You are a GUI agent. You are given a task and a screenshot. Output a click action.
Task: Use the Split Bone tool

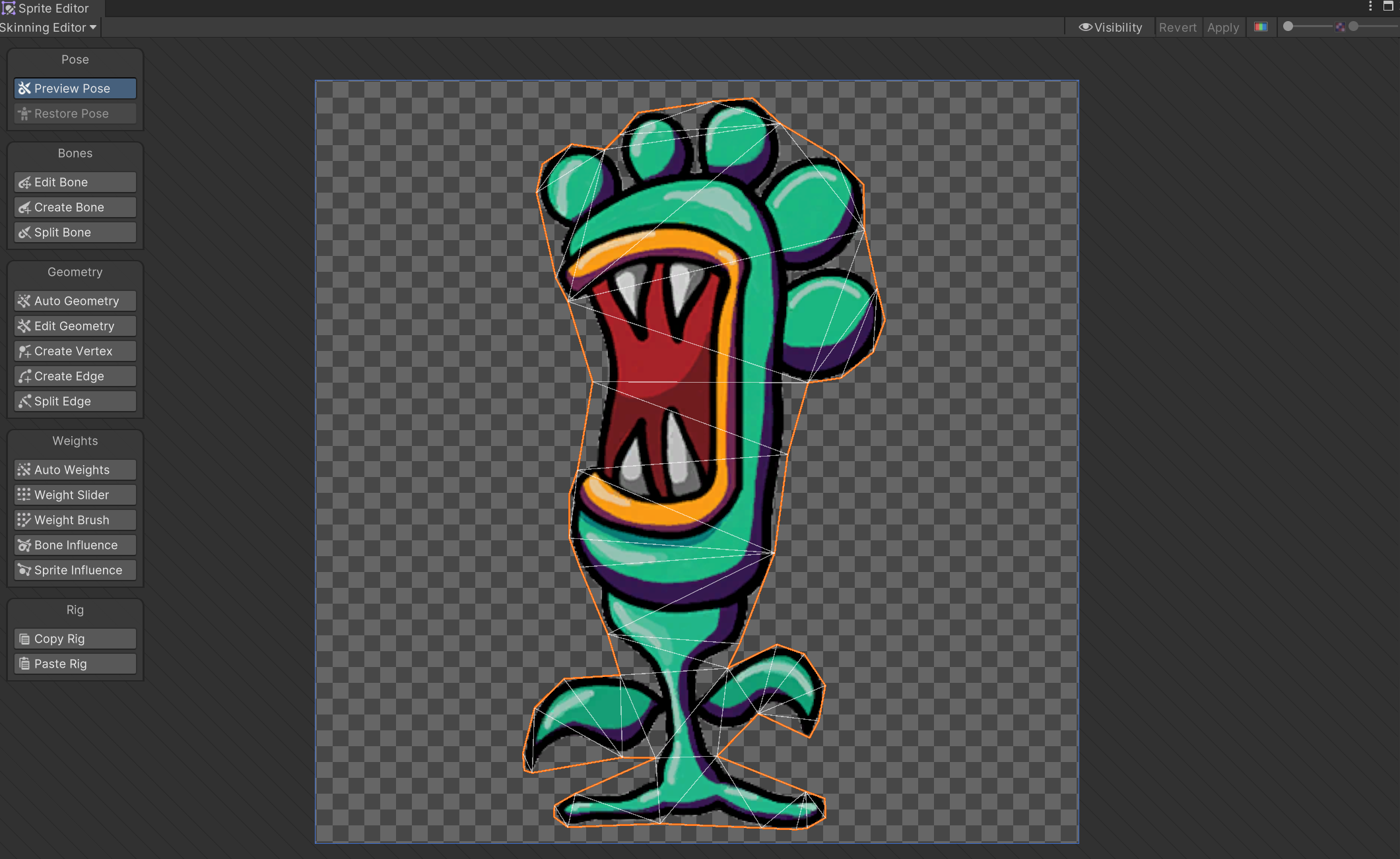(74, 232)
